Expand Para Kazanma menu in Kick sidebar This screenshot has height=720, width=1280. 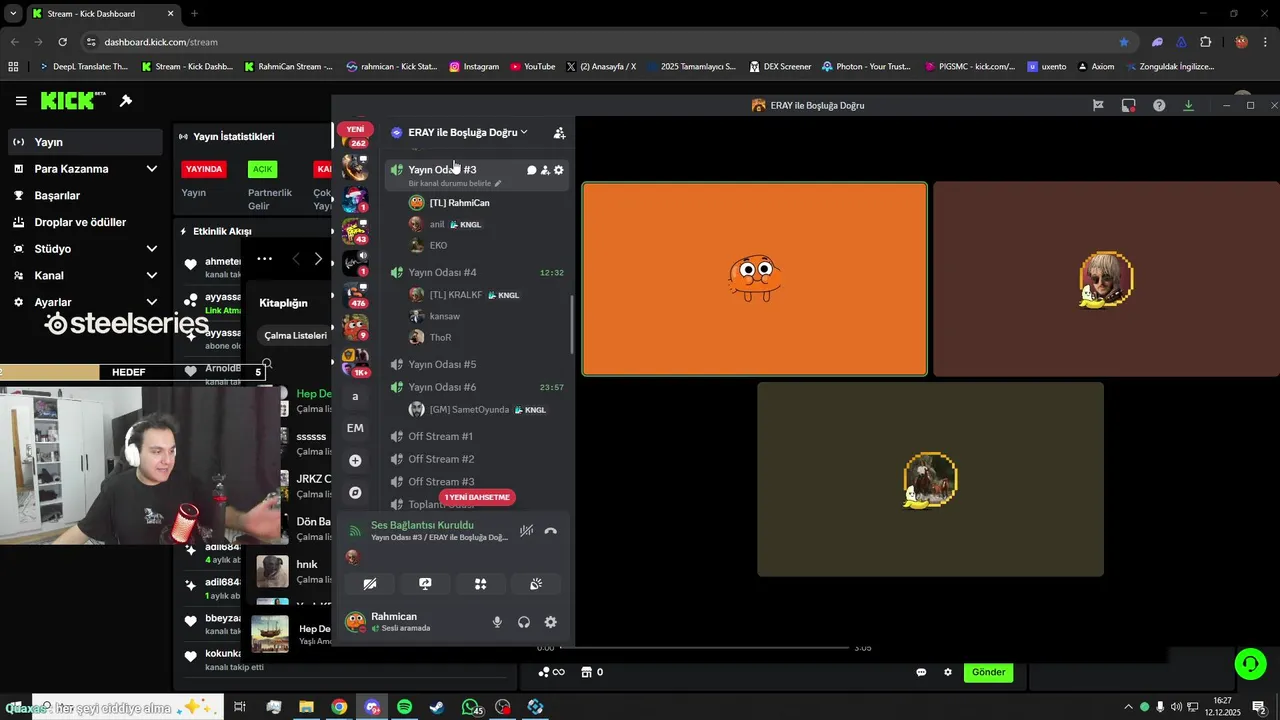[84, 169]
